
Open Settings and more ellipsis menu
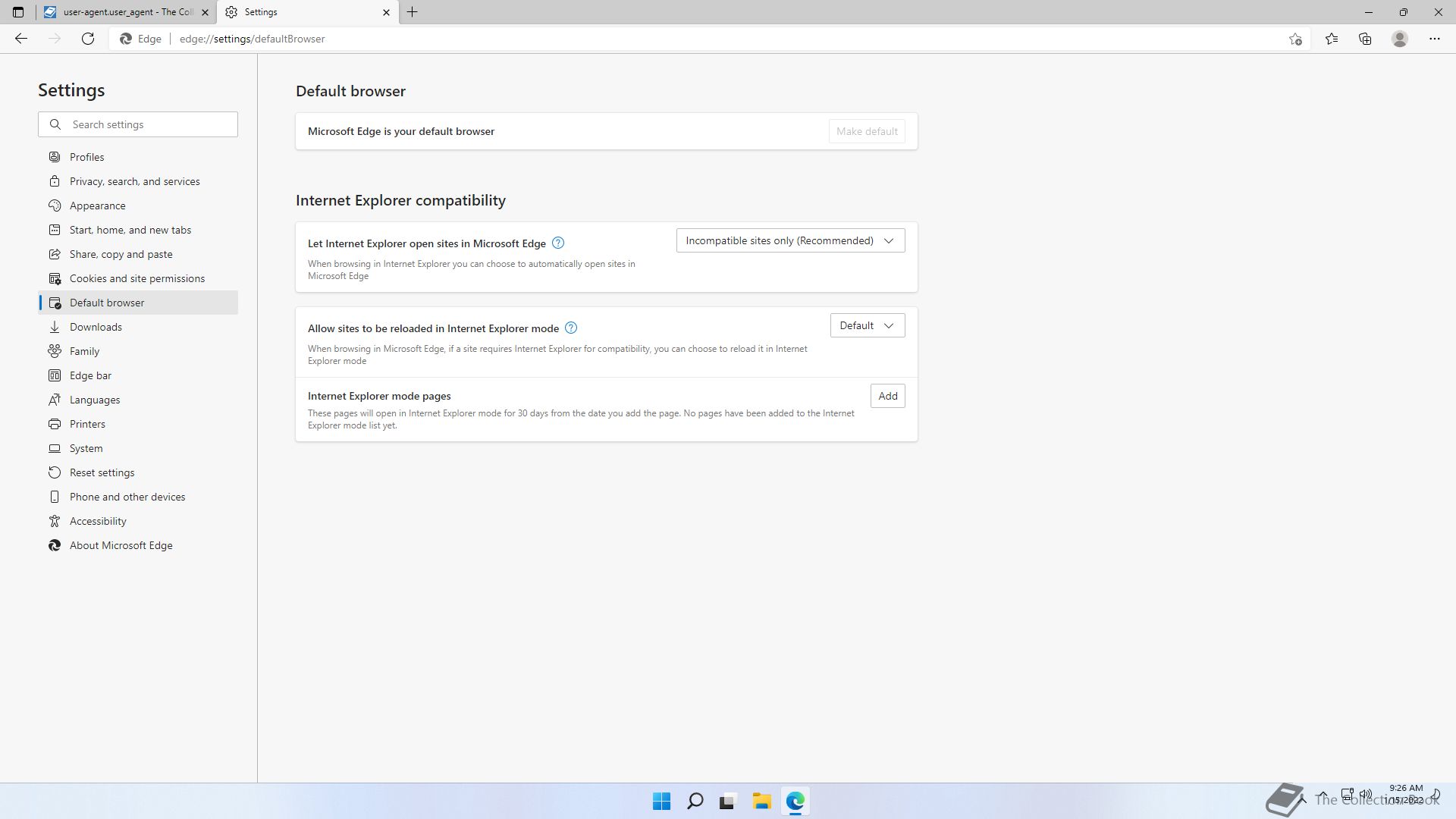1435,39
